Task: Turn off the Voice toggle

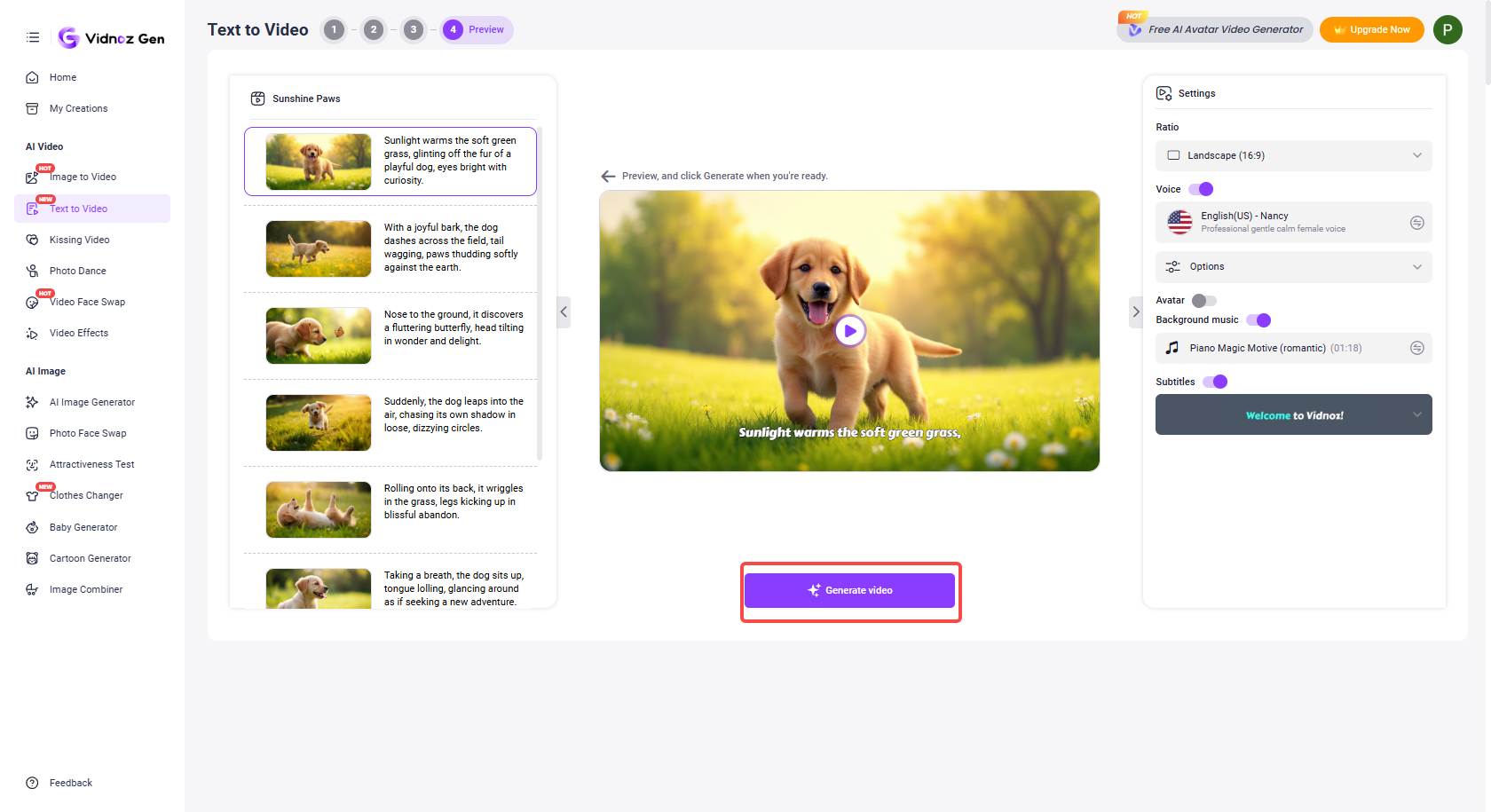Action: pyautogui.click(x=1201, y=189)
